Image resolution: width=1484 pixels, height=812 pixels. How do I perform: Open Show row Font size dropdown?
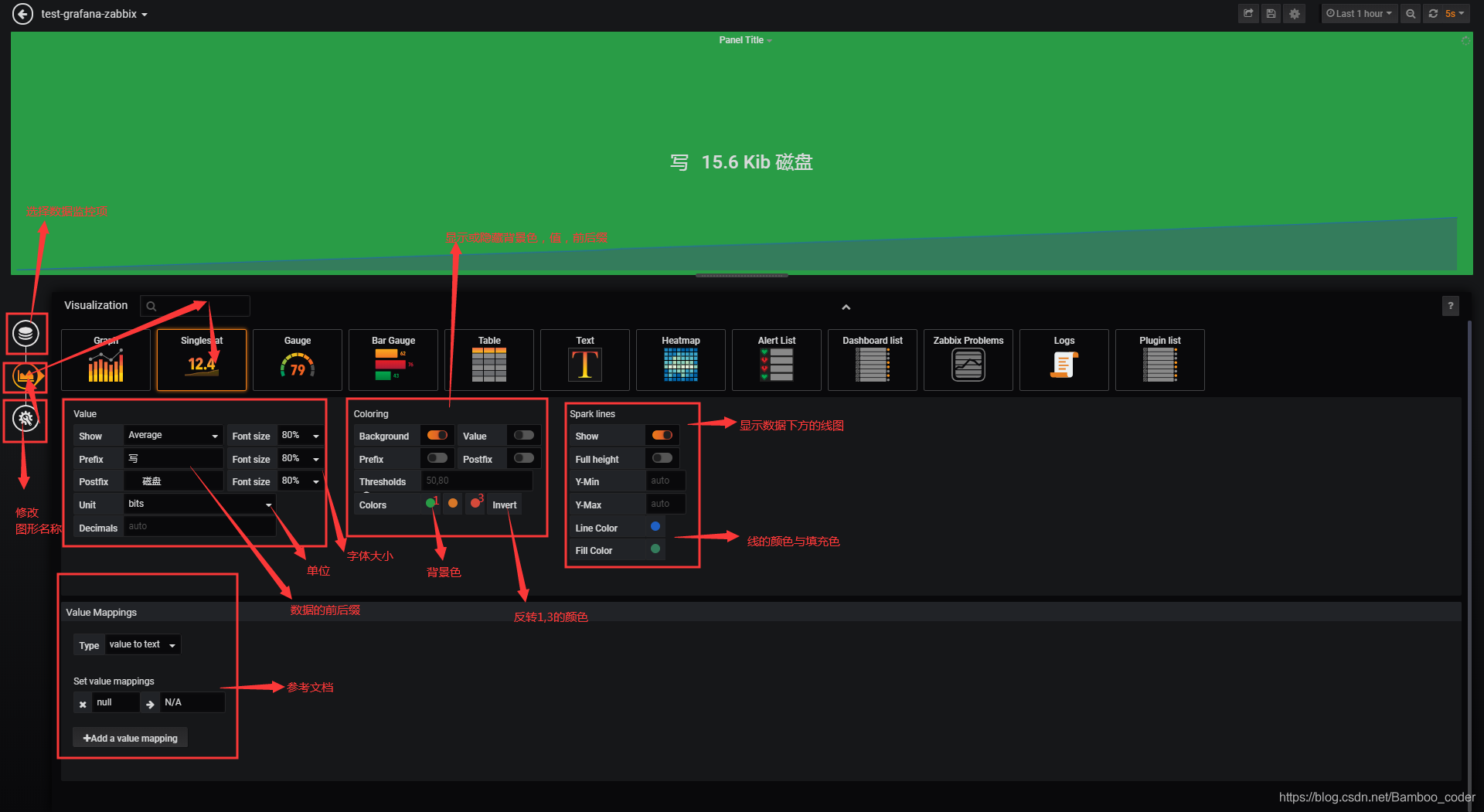(x=300, y=436)
